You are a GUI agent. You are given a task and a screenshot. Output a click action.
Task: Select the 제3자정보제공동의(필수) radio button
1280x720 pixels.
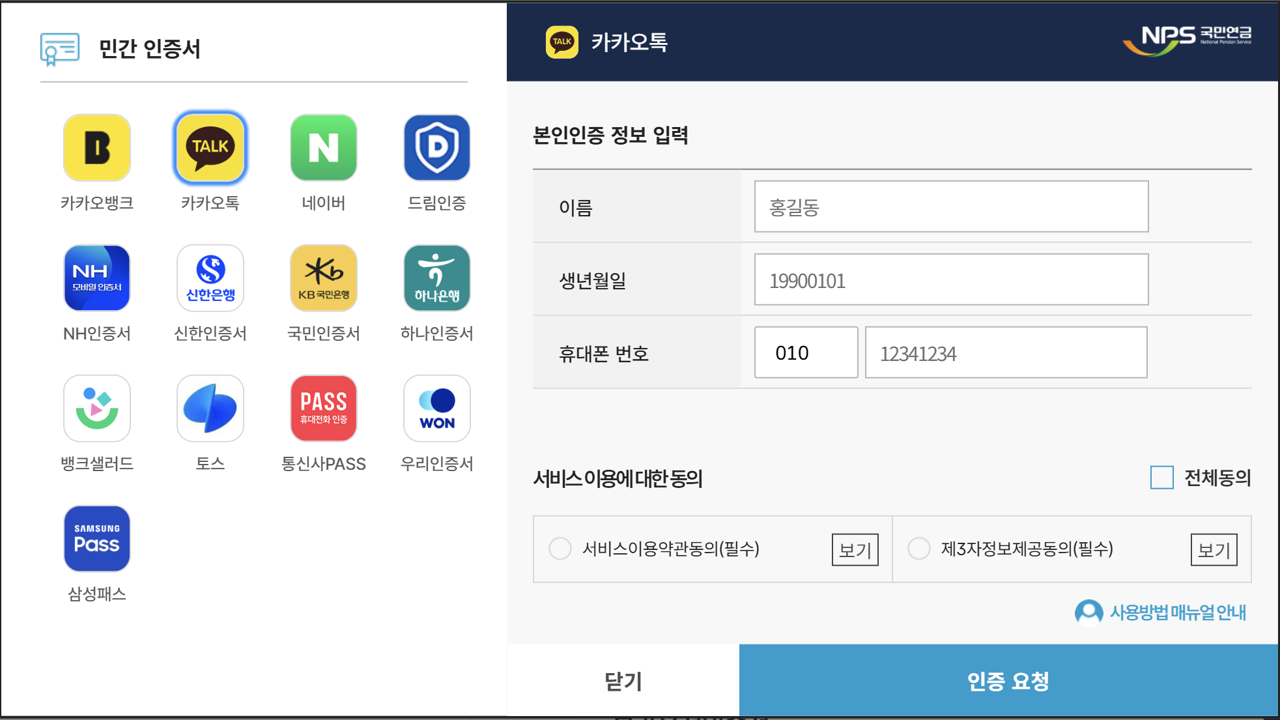(x=918, y=549)
